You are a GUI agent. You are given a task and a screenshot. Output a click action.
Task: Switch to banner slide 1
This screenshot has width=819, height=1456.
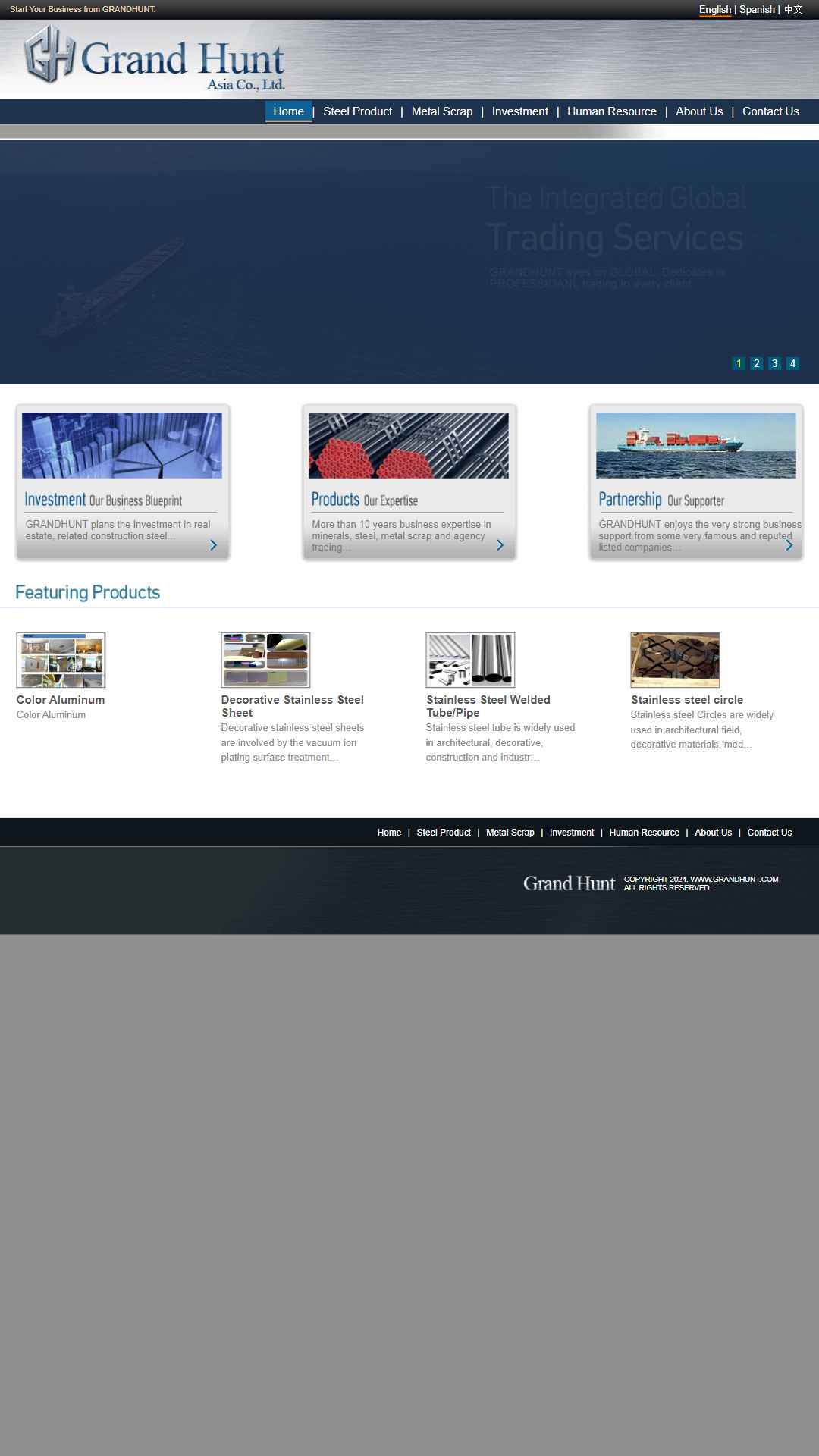coord(739,363)
